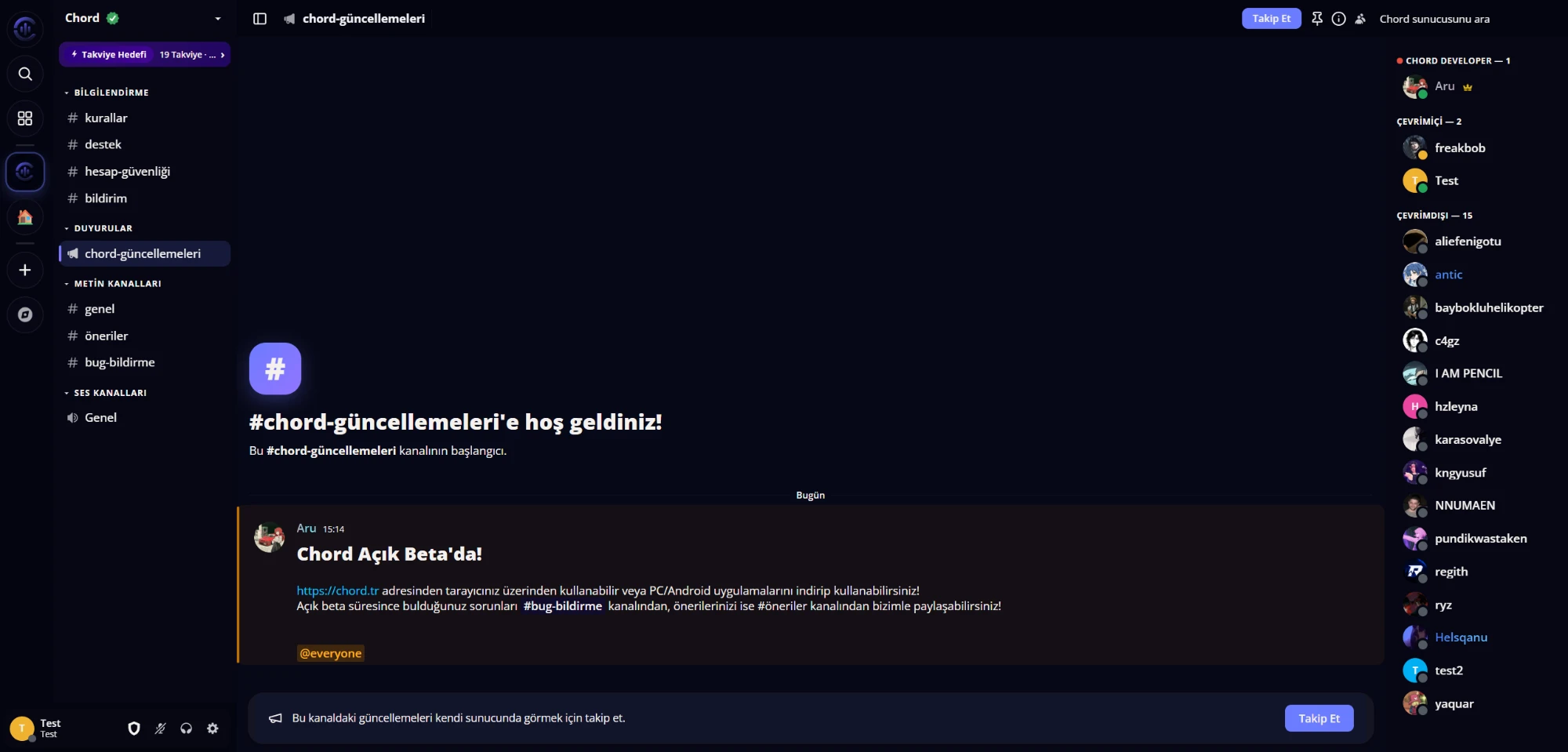Click Aru's avatar on the announcement message
Image resolution: width=1568 pixels, height=752 pixels.
[x=269, y=537]
